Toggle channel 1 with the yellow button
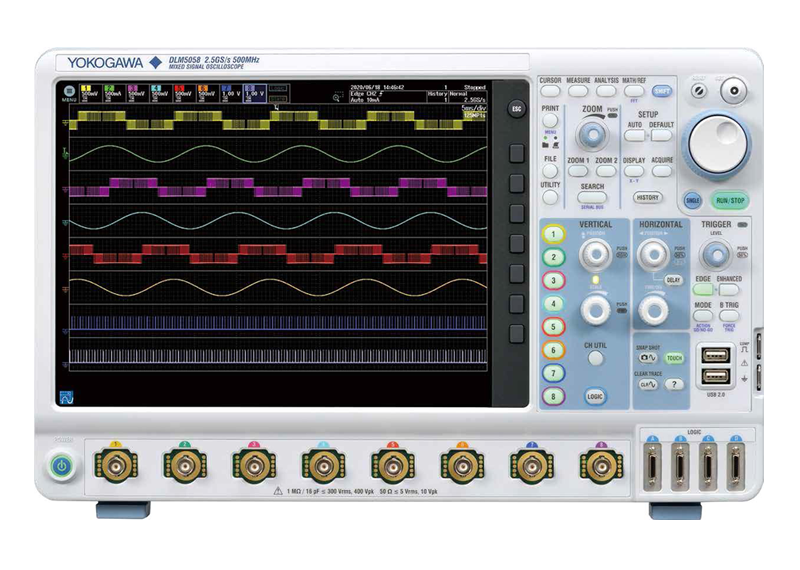800x570 pixels. [x=554, y=234]
